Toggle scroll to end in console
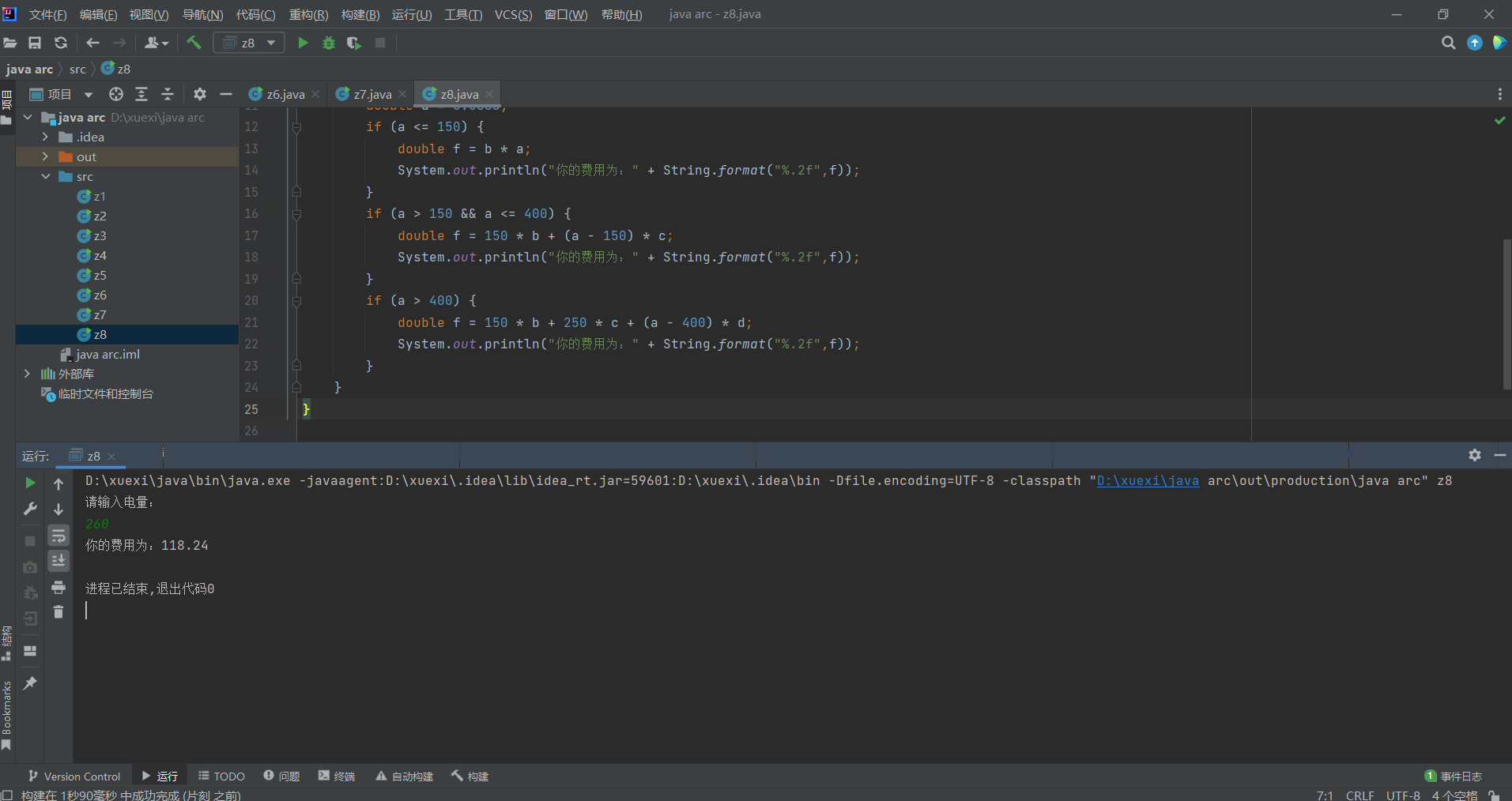1512x801 pixels. coord(58,561)
